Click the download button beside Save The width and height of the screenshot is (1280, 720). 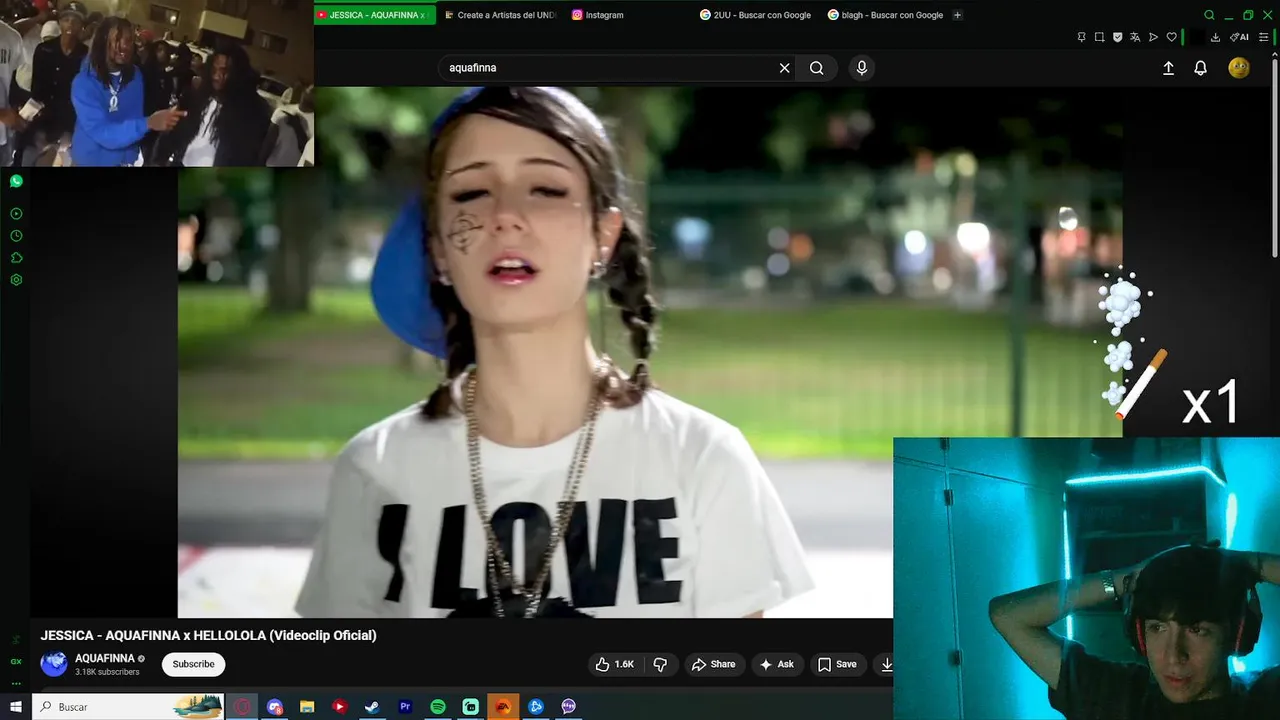pos(885,664)
